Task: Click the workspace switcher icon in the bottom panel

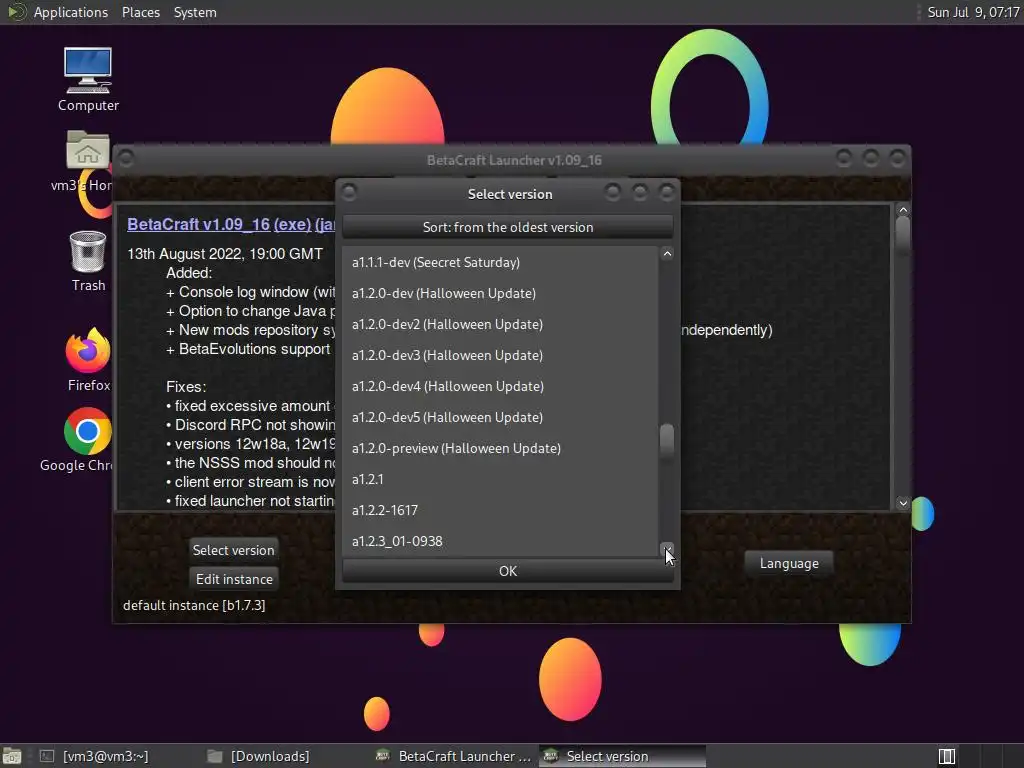Action: click(x=946, y=756)
